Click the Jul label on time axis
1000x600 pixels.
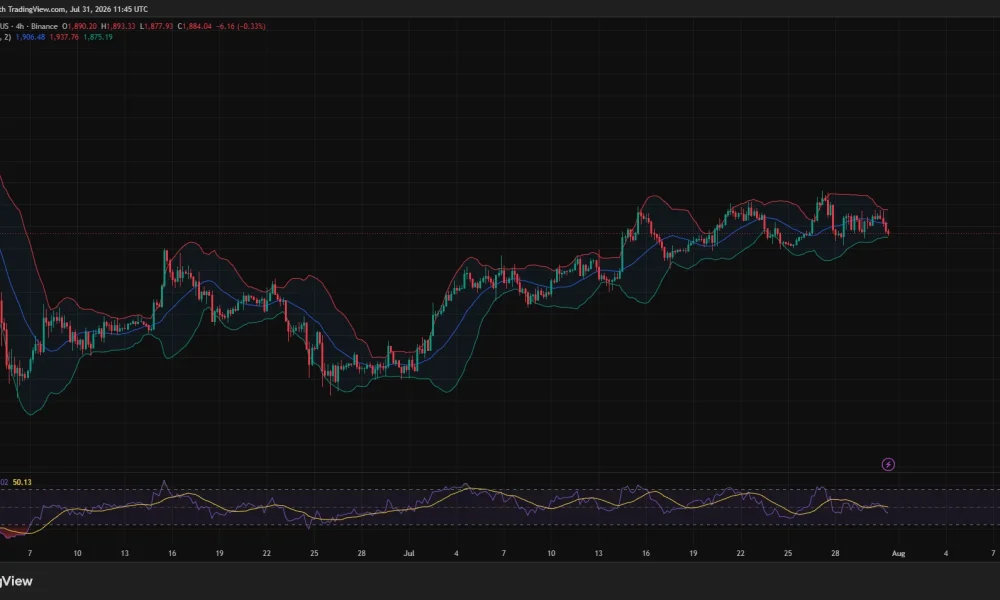409,553
